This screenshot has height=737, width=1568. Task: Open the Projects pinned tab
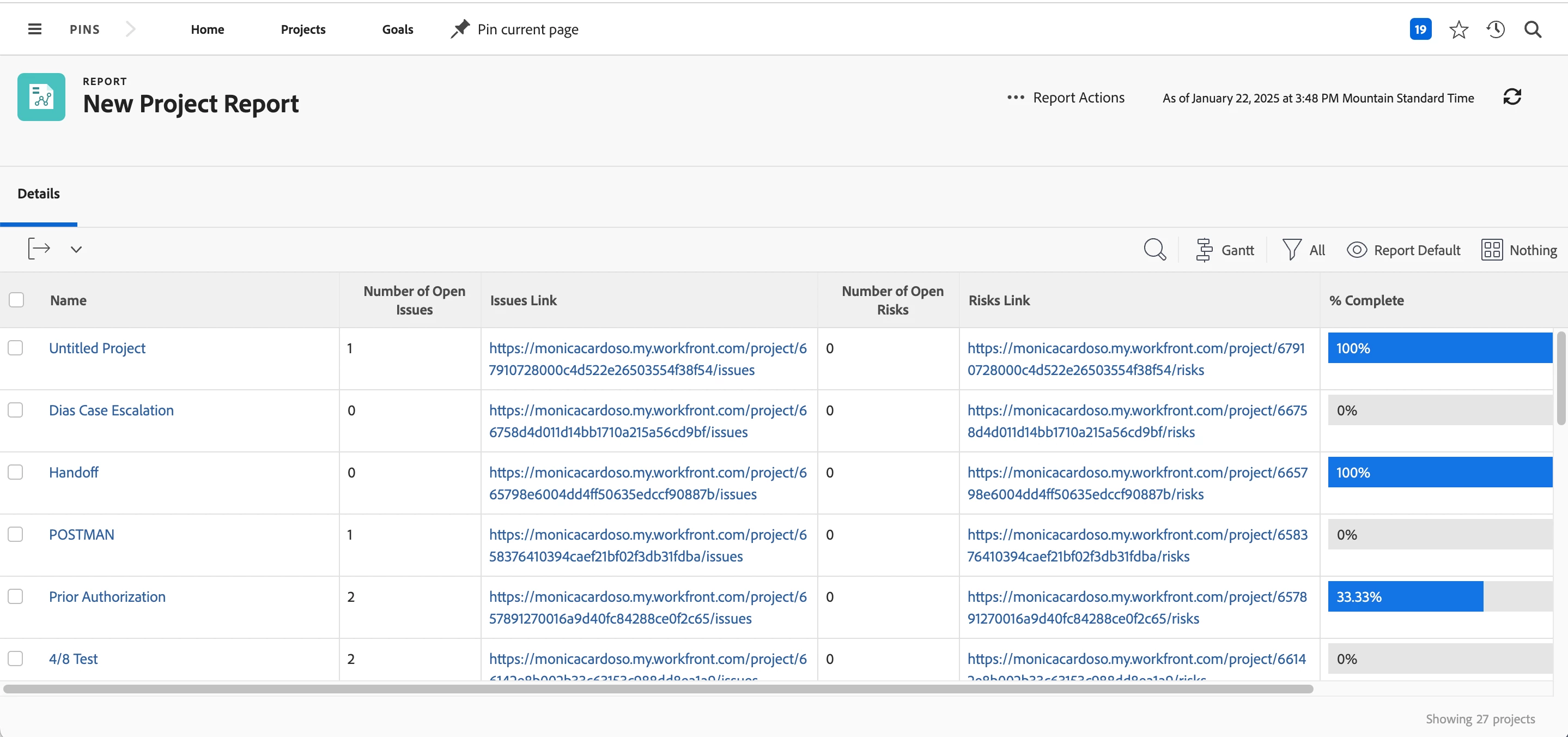302,29
